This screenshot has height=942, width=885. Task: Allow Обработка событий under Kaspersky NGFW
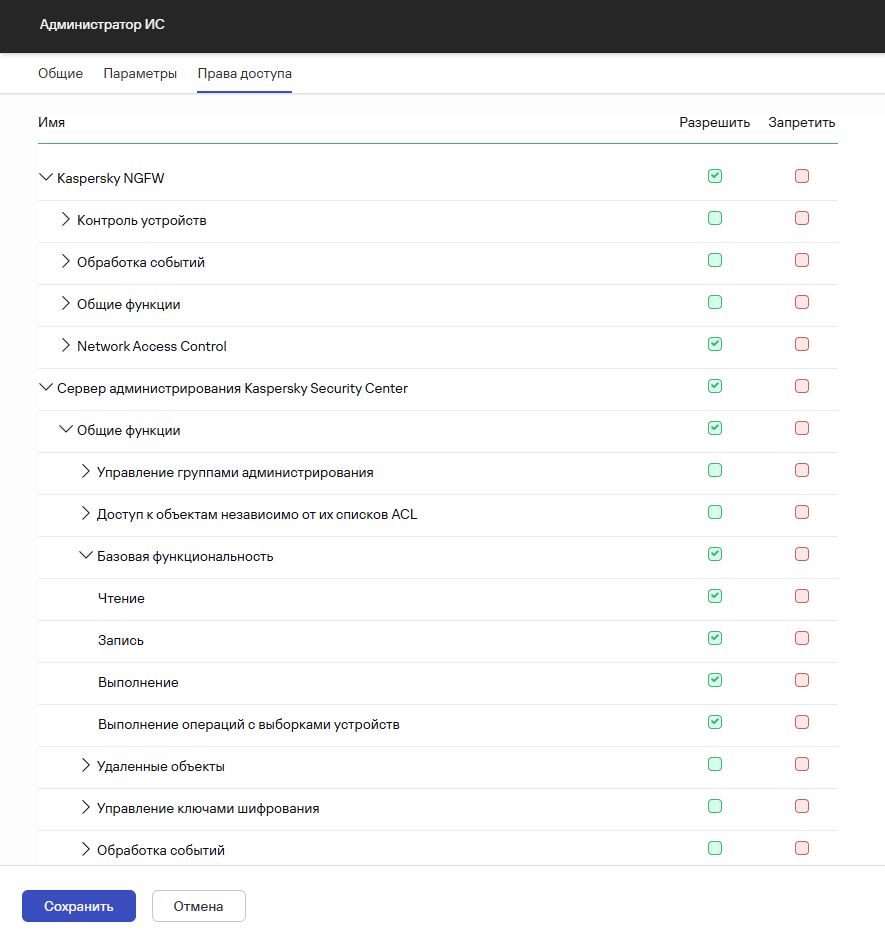click(x=715, y=260)
